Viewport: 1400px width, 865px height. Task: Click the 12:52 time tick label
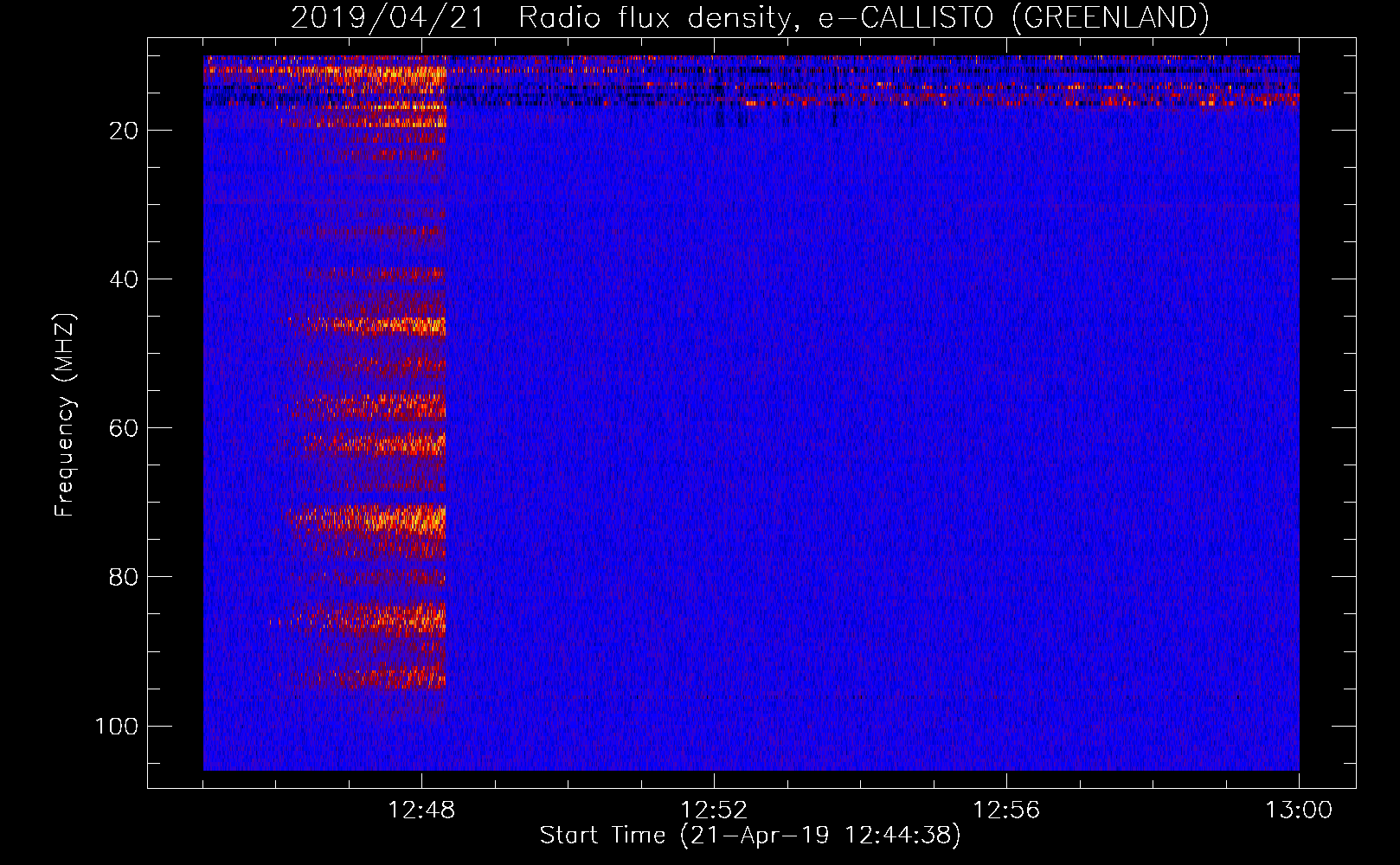point(714,811)
